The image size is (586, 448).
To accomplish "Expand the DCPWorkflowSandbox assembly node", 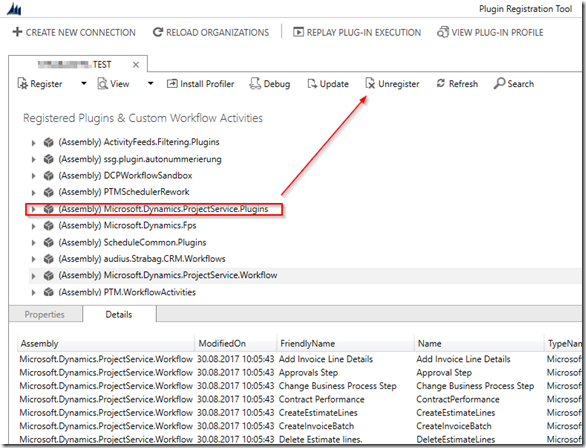I will (33, 176).
